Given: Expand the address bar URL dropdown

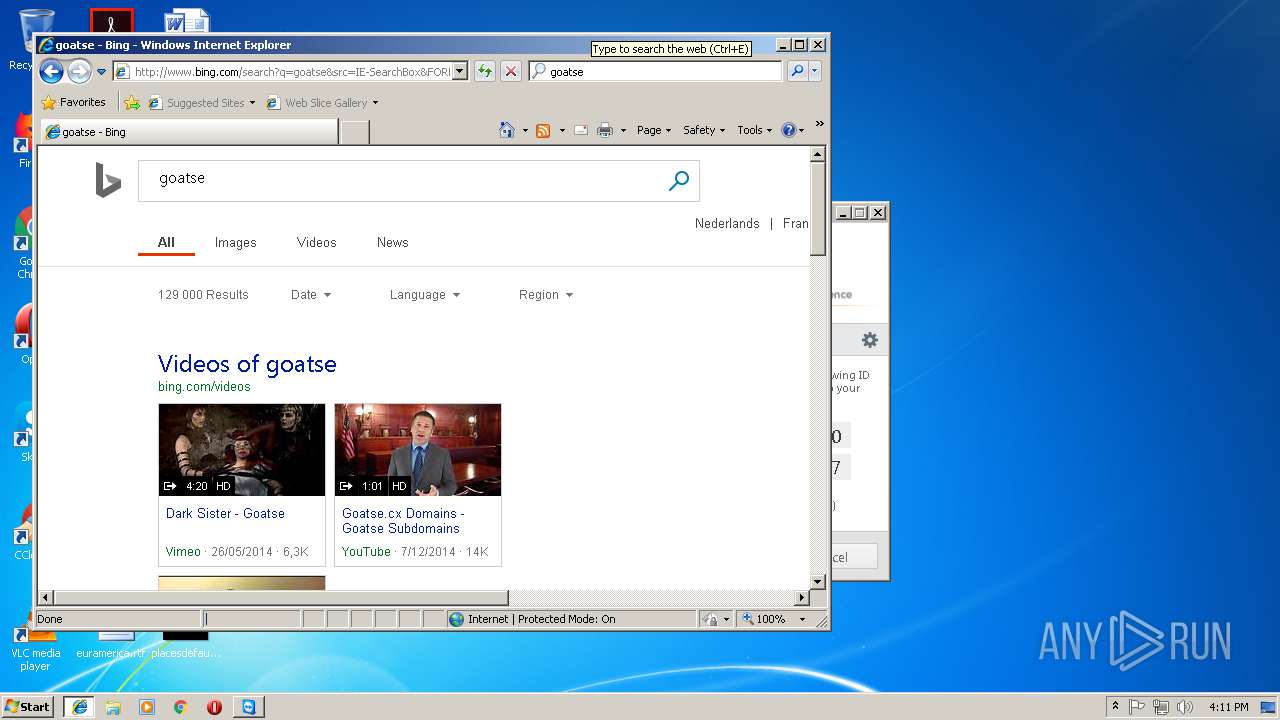Looking at the screenshot, I should [460, 71].
